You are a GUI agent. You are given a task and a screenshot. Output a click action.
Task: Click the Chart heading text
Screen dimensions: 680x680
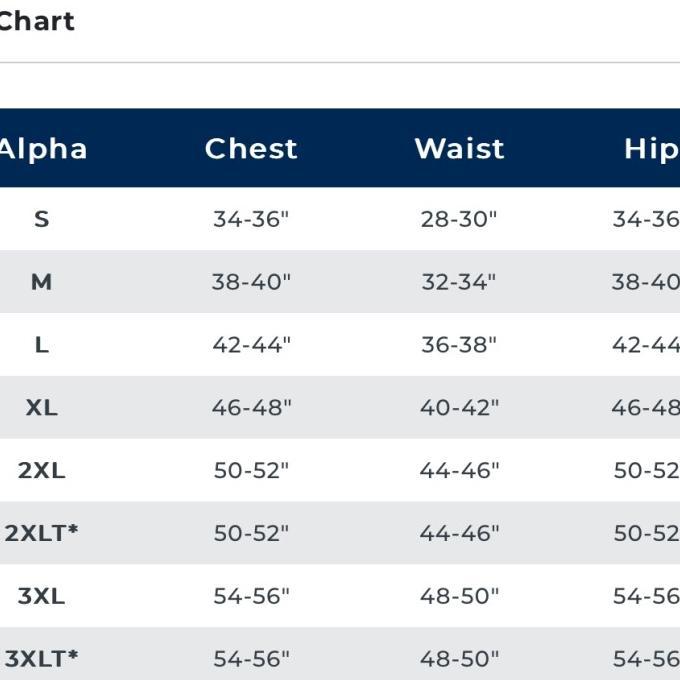tap(37, 21)
